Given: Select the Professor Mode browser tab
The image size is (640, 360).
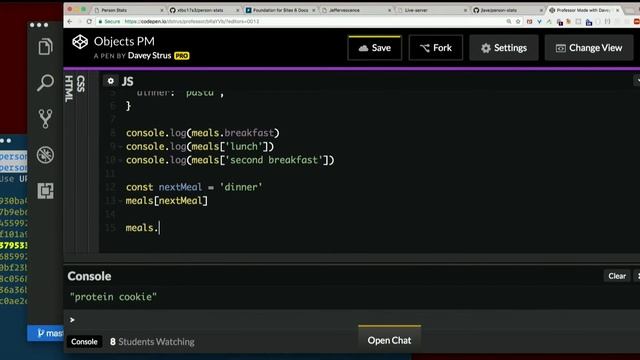Looking at the screenshot, I should coord(584,10).
